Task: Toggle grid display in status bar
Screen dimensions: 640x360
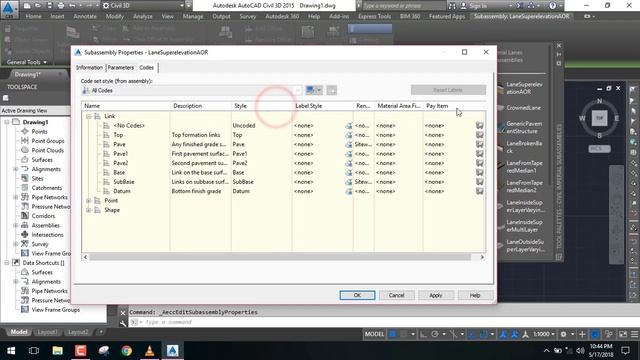Action: 393,334
